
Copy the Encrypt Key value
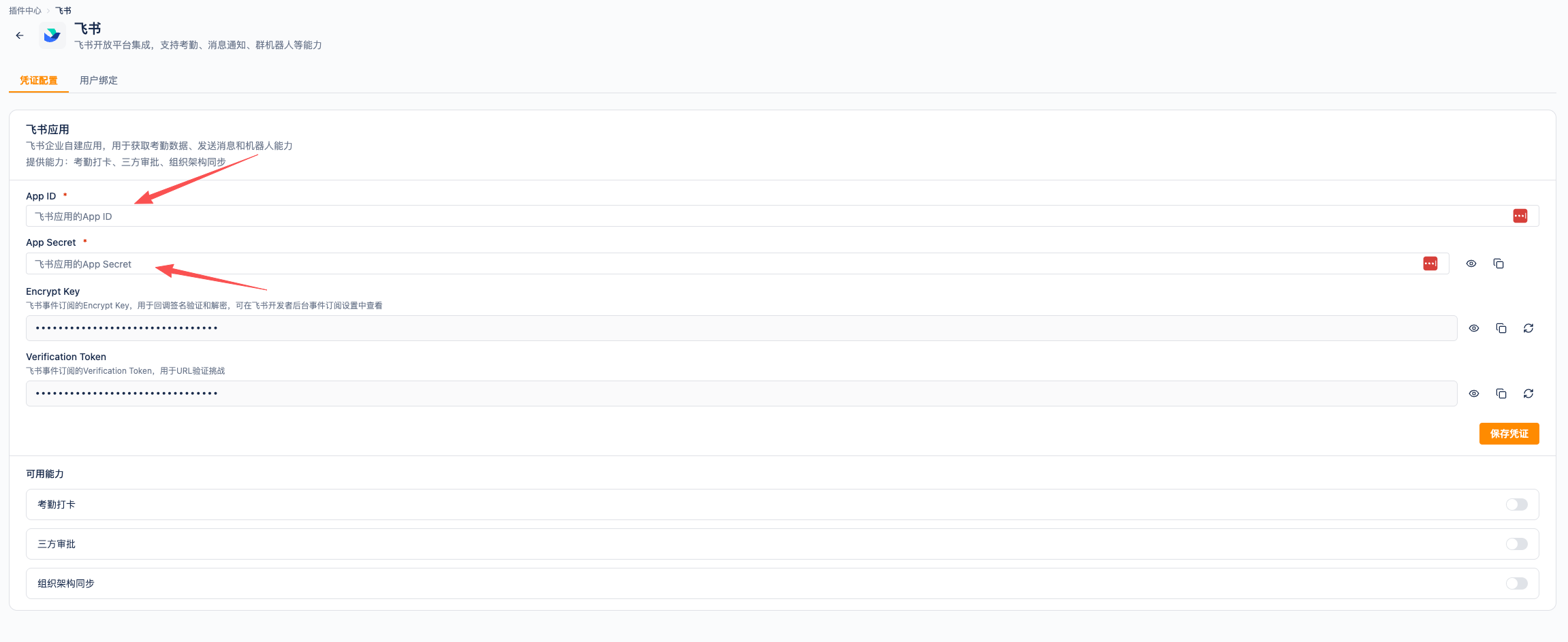coord(1501,328)
